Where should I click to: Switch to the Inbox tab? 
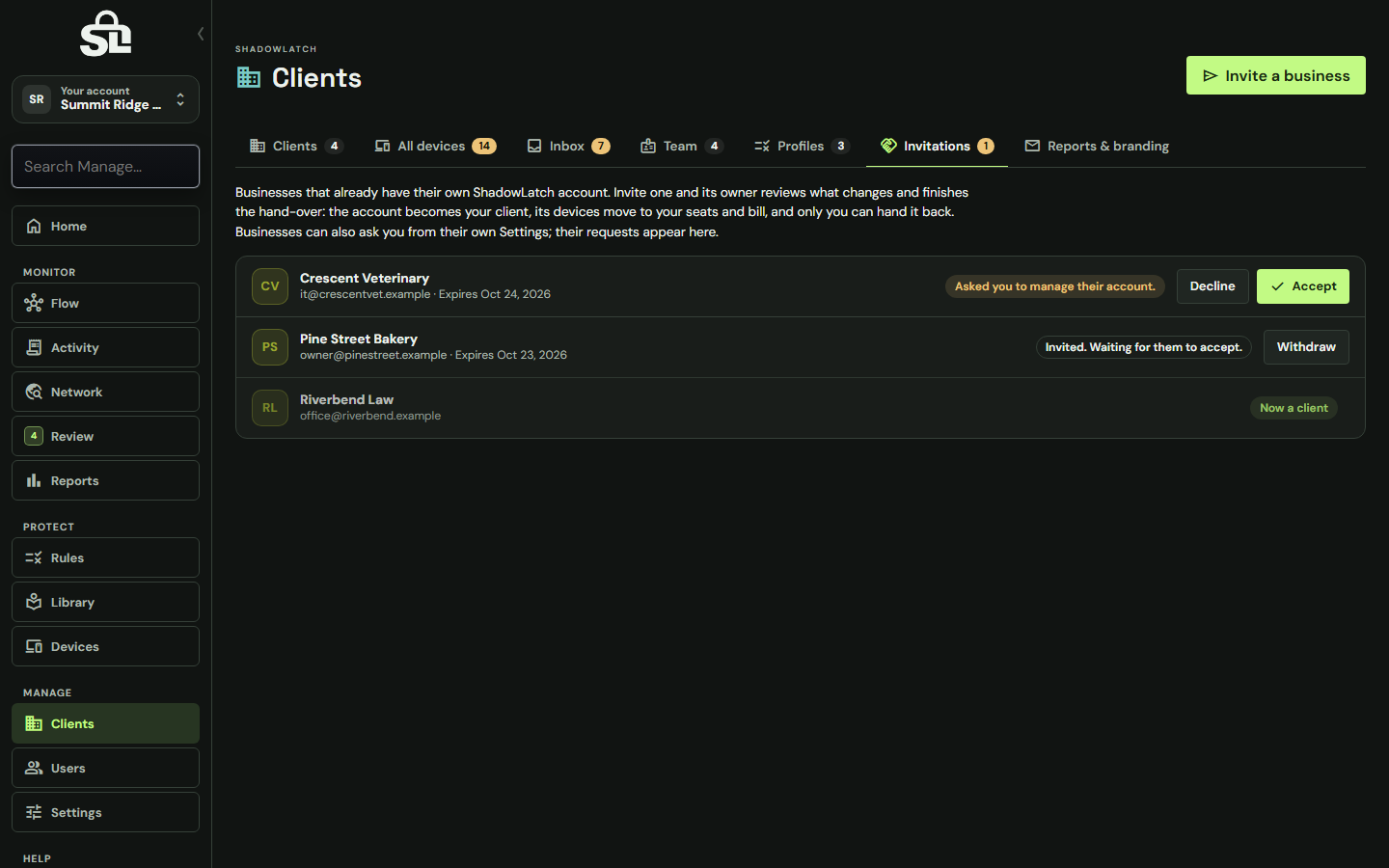pyautogui.click(x=568, y=146)
